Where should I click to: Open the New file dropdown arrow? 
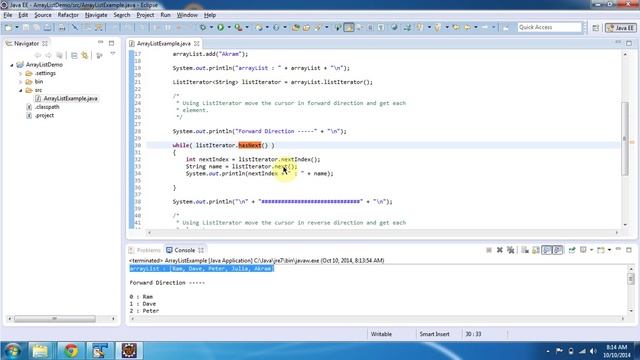pos(17,27)
